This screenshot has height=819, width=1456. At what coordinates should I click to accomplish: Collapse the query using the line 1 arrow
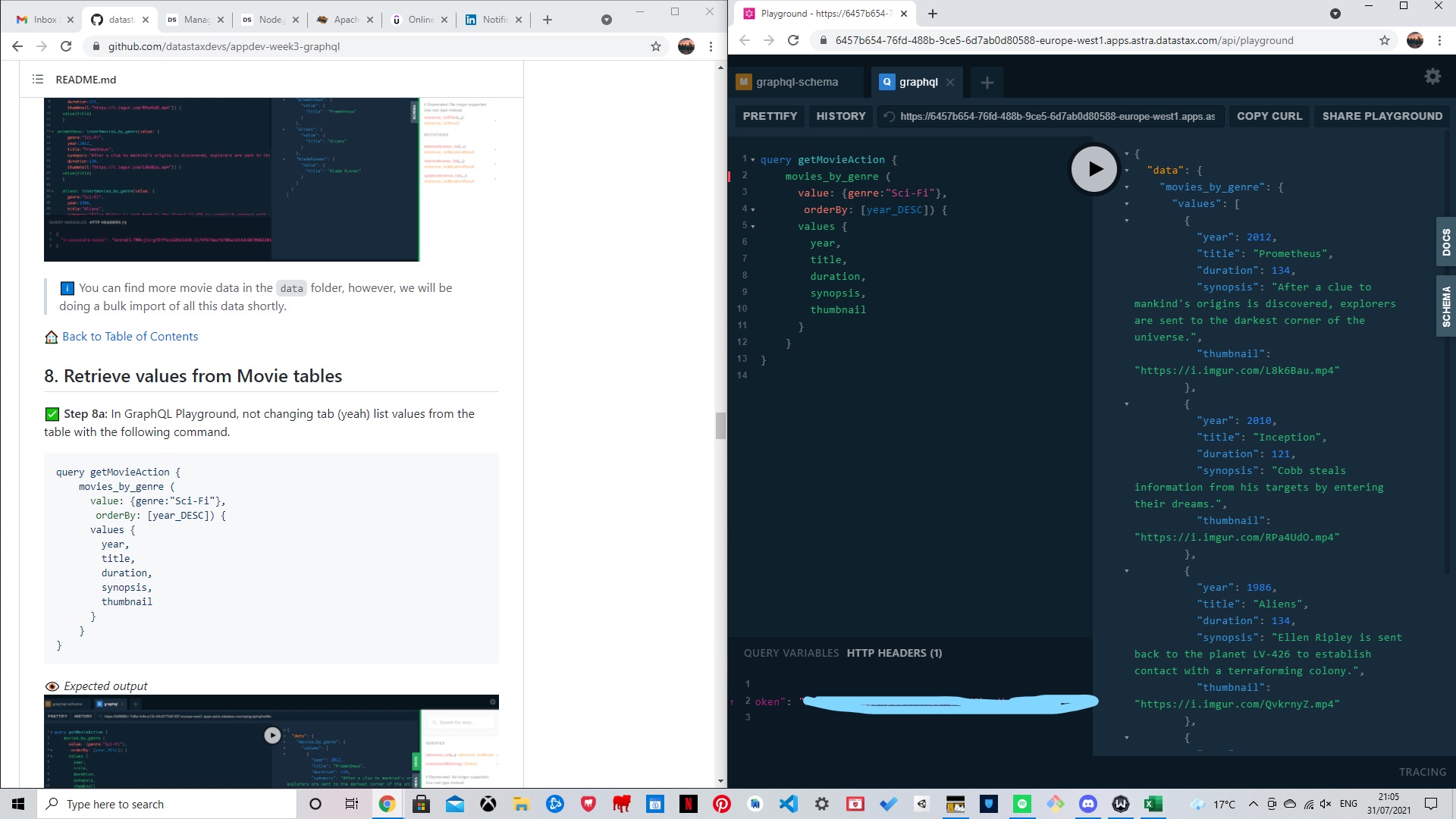click(752, 159)
